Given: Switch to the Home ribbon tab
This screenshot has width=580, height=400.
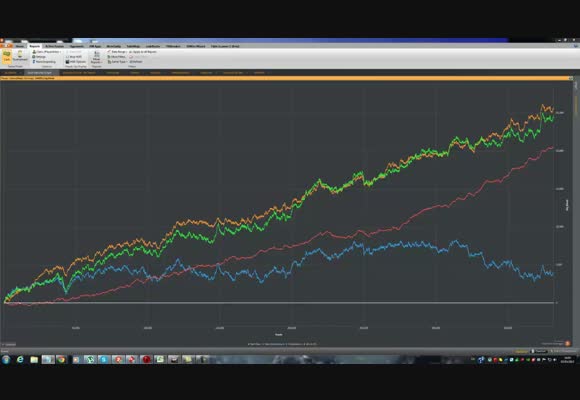Looking at the screenshot, I should coord(20,46).
